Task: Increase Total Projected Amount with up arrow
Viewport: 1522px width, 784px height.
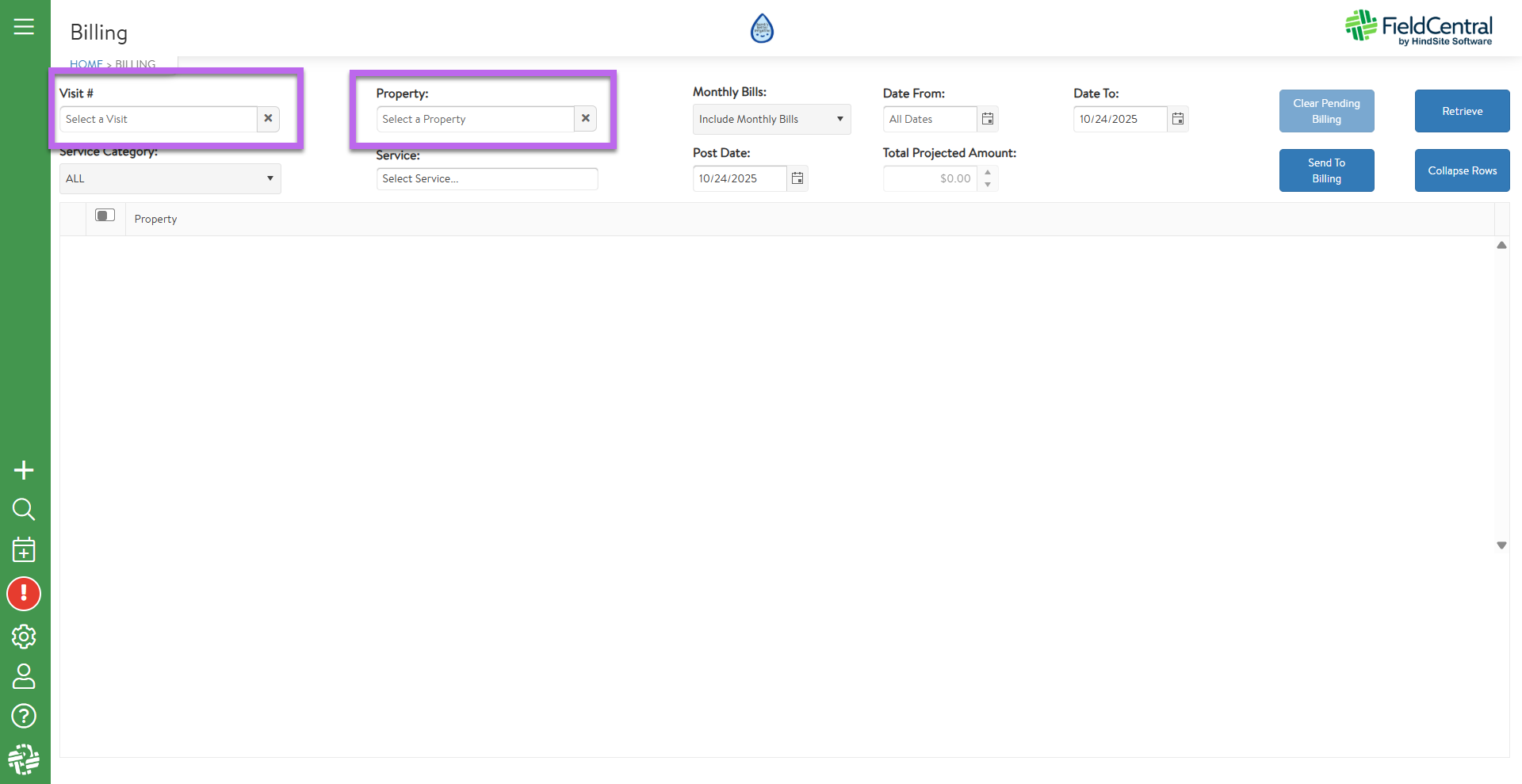Action: [x=988, y=172]
